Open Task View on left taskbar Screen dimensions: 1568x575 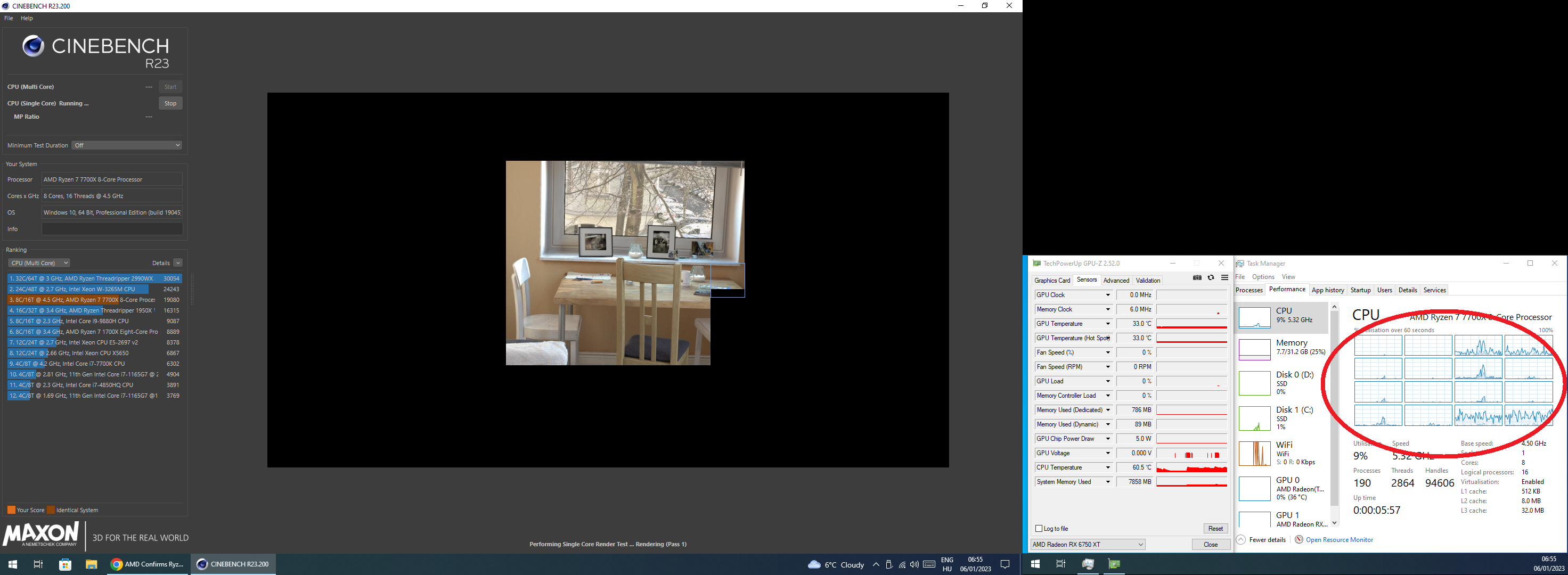coord(38,564)
